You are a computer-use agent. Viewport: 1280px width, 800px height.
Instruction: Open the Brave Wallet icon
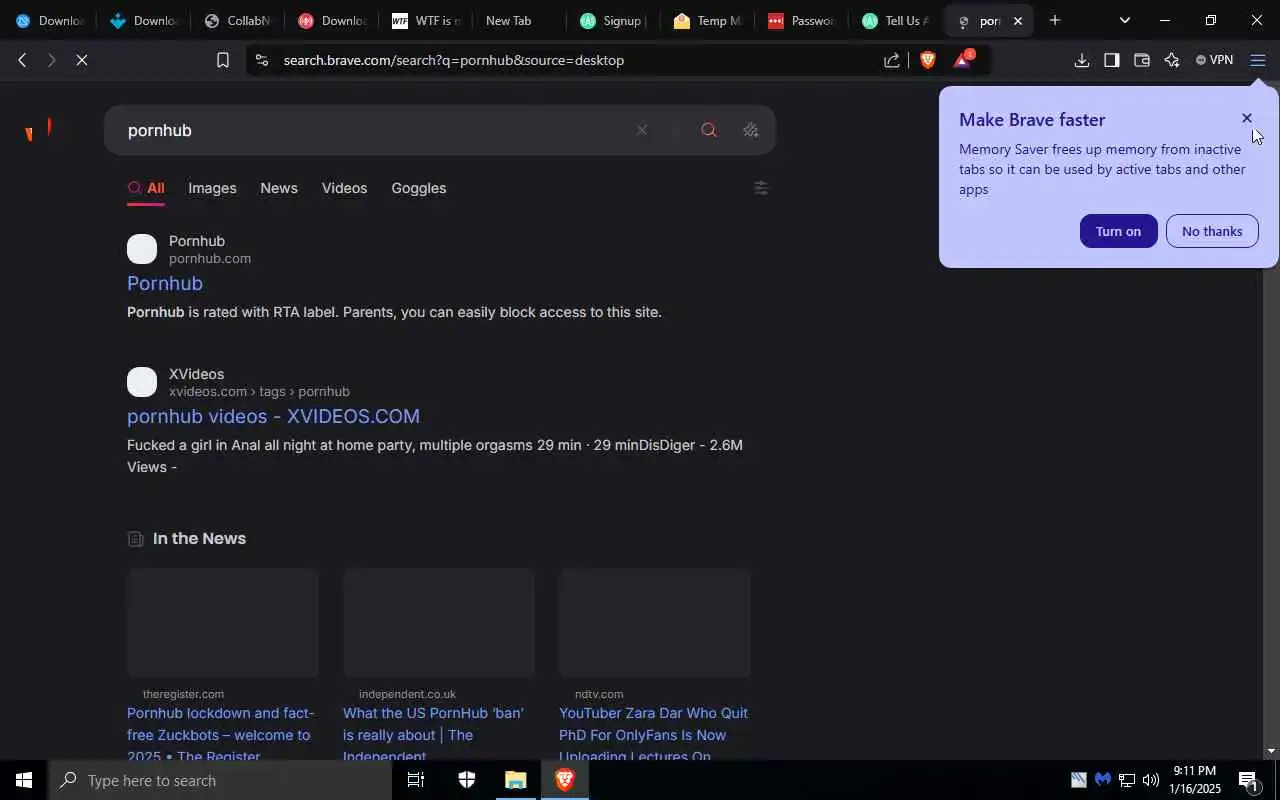[1141, 60]
